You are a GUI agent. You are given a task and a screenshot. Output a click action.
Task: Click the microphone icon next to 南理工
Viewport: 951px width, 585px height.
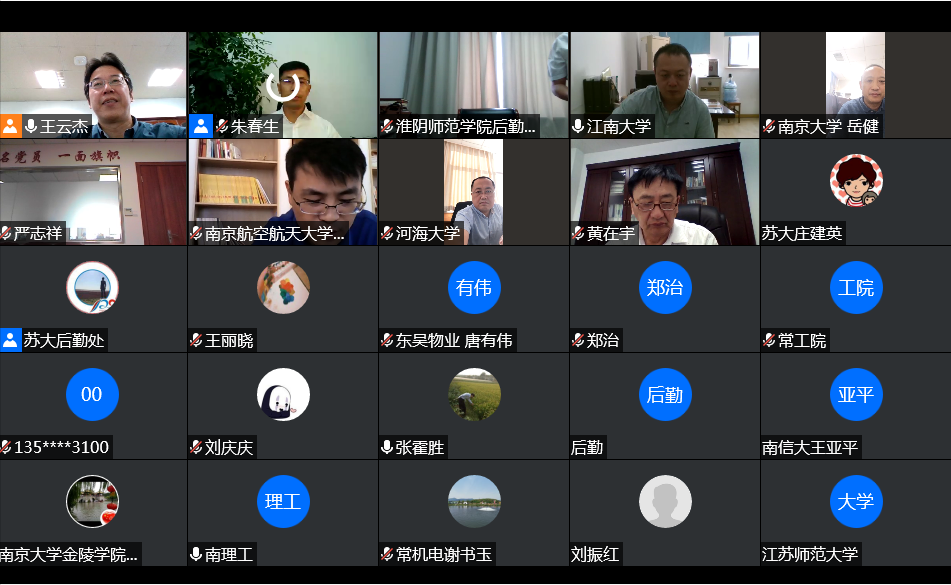pyautogui.click(x=196, y=554)
